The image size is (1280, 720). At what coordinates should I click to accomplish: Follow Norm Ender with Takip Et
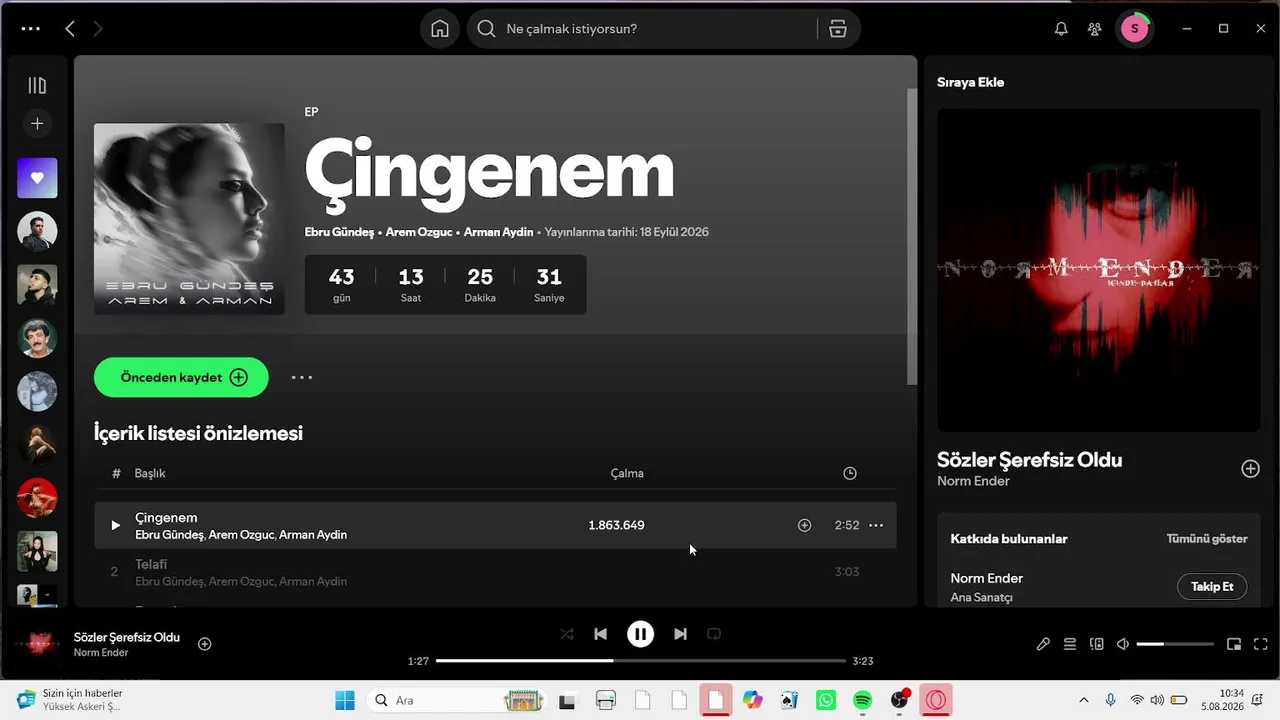tap(1212, 587)
